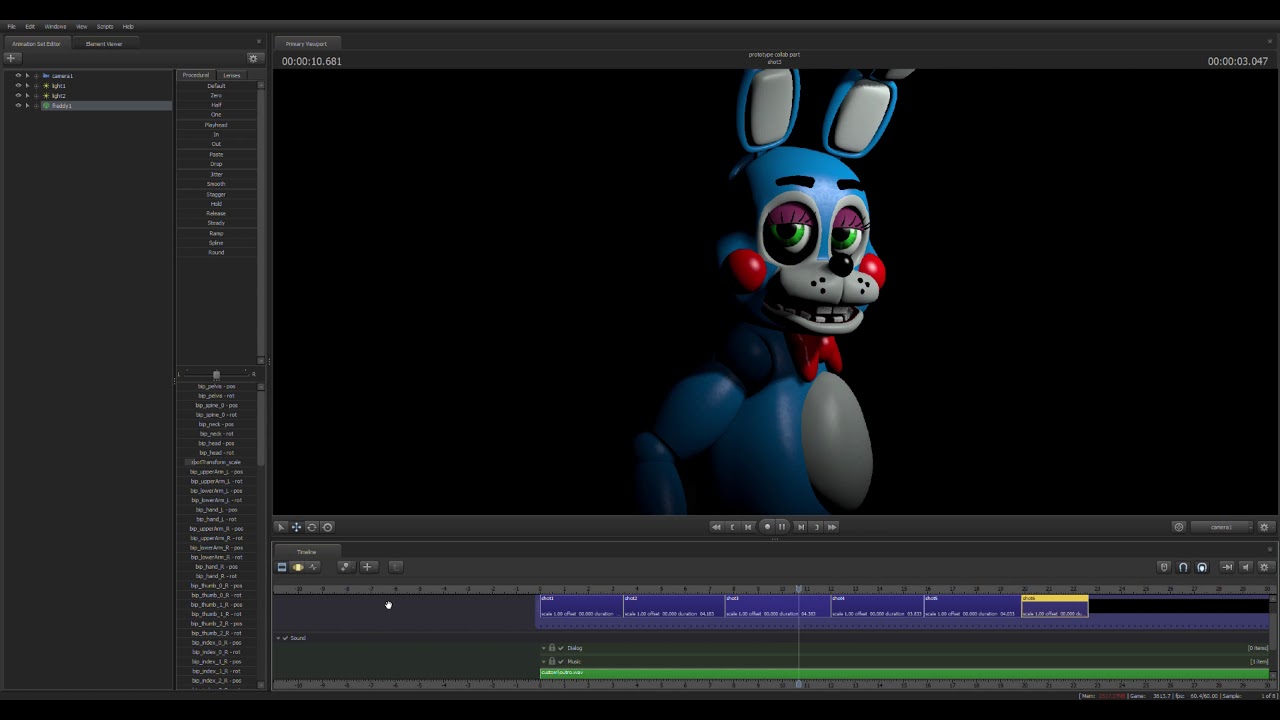Select the yellow shot6 clip
The image size is (1280, 720).
click(1055, 606)
